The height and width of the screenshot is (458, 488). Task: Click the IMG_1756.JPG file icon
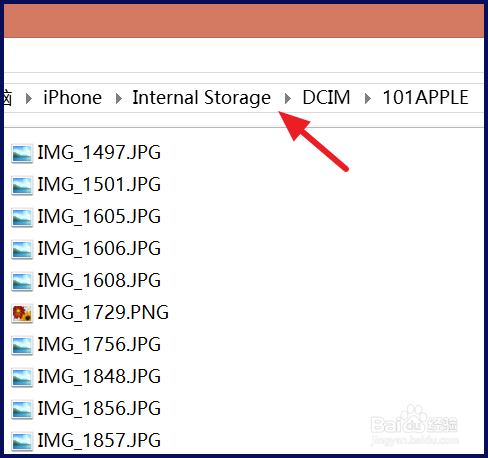(x=22, y=345)
